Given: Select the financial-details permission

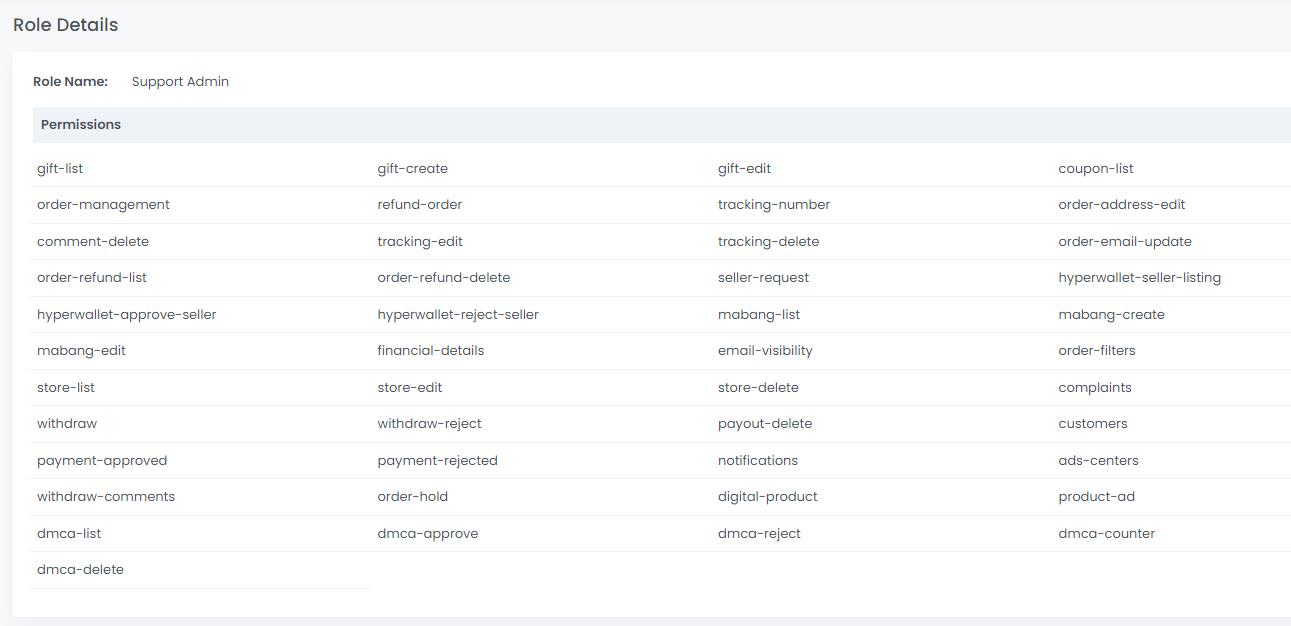Looking at the screenshot, I should [x=430, y=351].
